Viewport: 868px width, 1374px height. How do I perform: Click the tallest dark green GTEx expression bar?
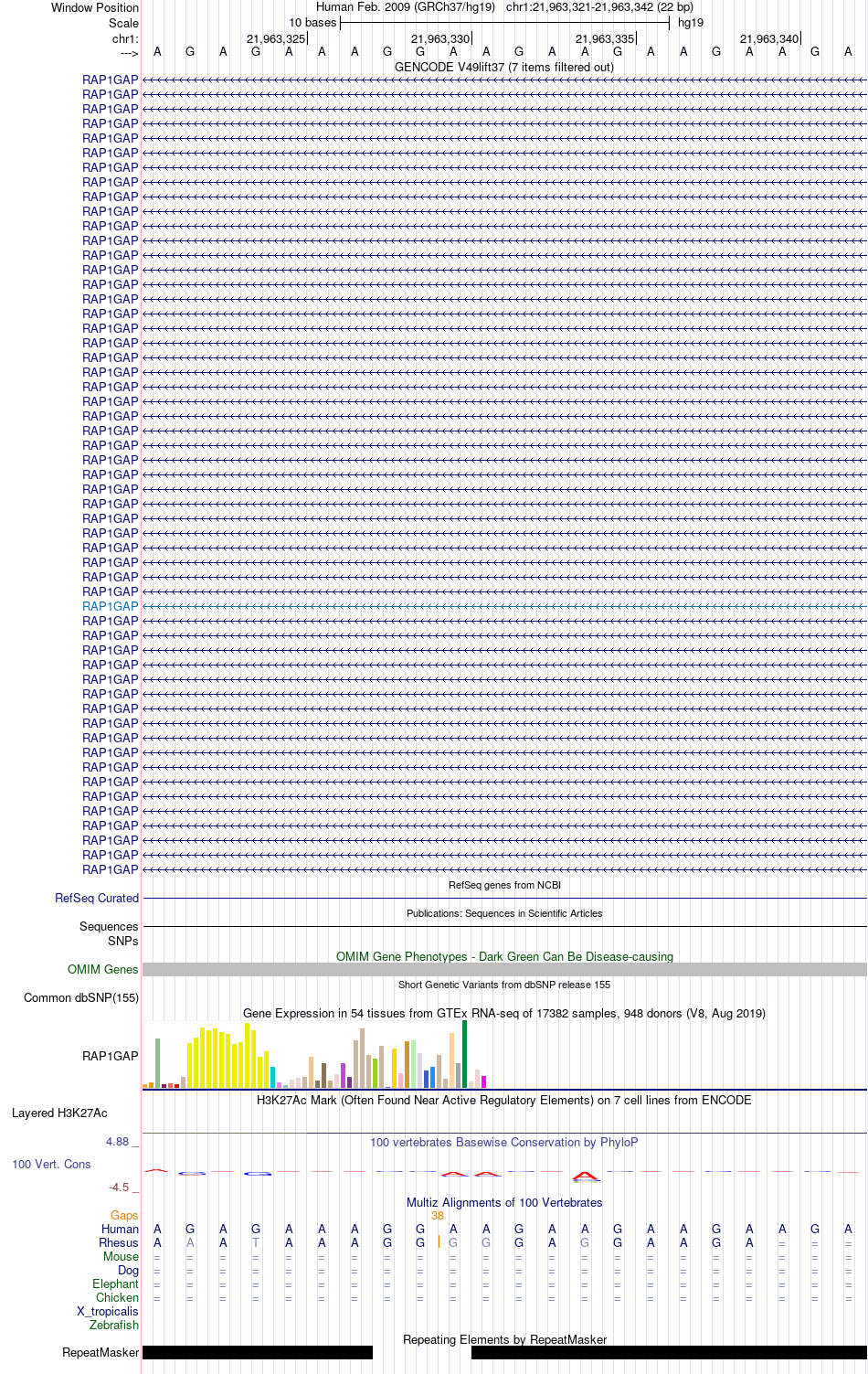pos(464,1054)
